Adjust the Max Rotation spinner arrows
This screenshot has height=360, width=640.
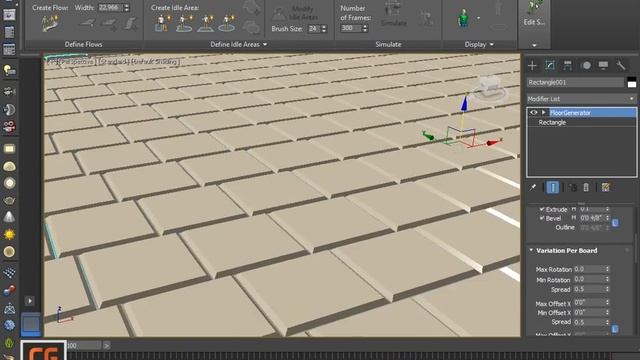[x=607, y=269]
